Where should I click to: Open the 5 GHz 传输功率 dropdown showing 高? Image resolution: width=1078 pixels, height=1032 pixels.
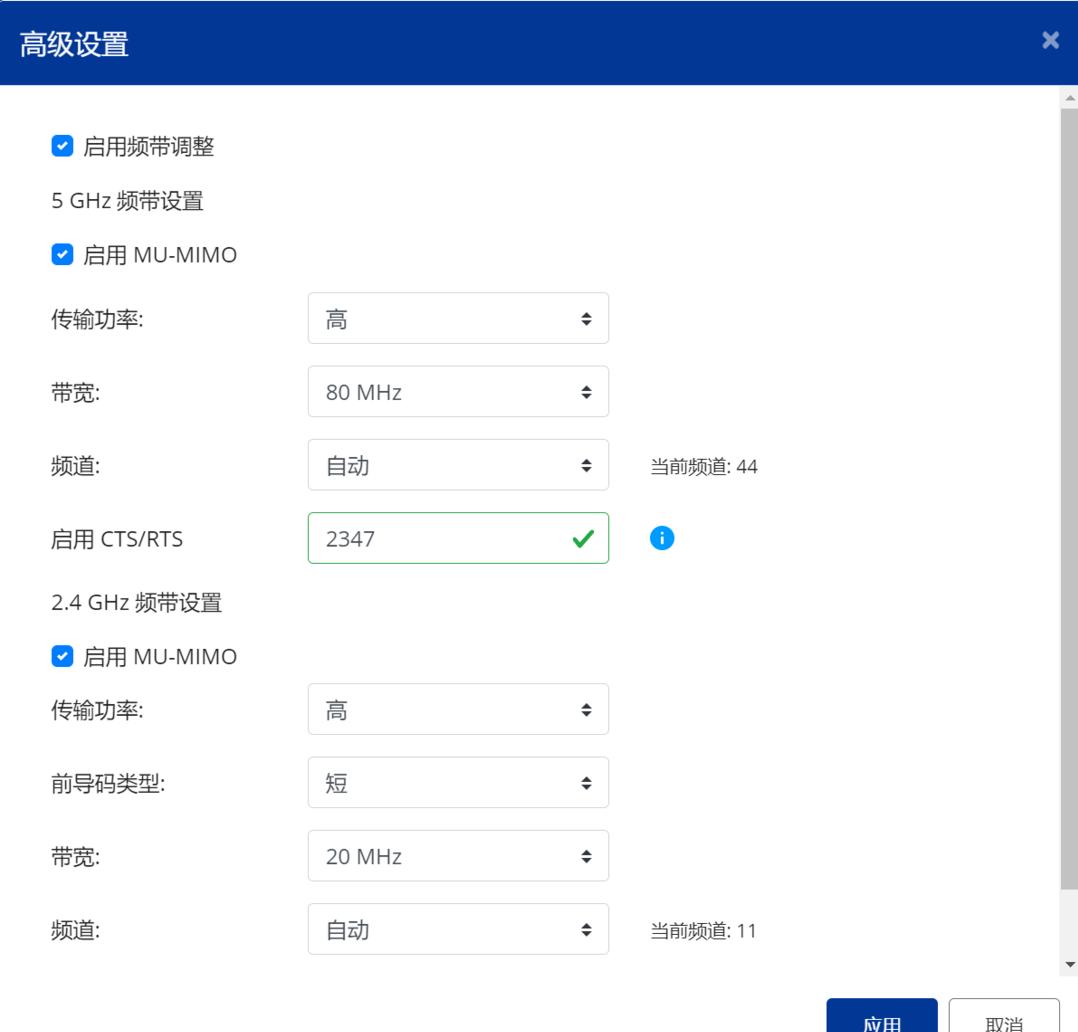pyautogui.click(x=458, y=318)
